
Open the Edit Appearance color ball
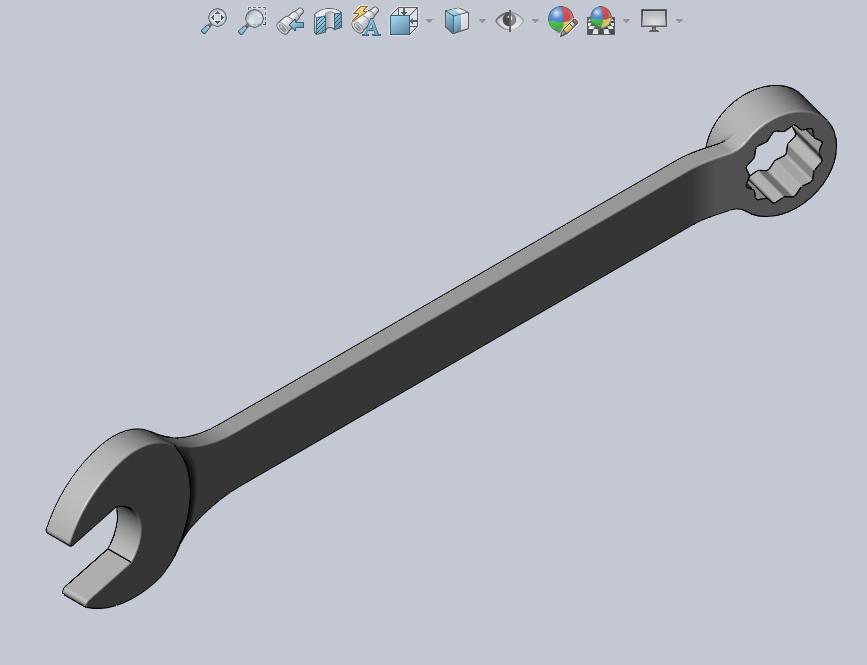coord(562,21)
